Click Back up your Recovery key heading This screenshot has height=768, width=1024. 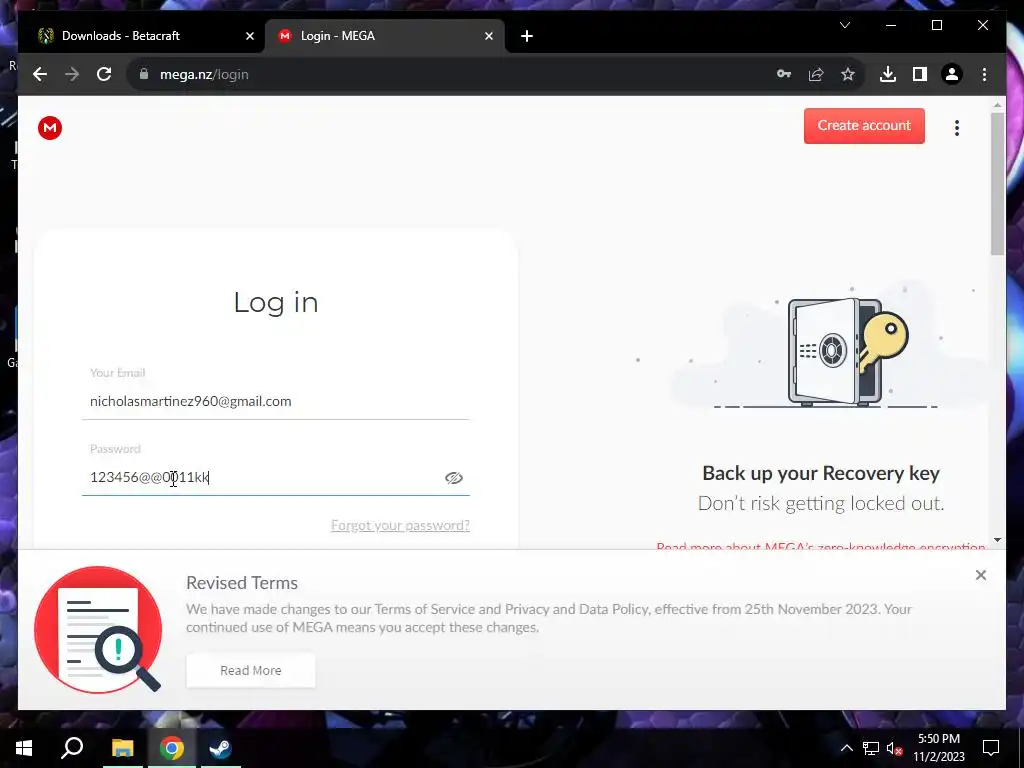pos(821,473)
